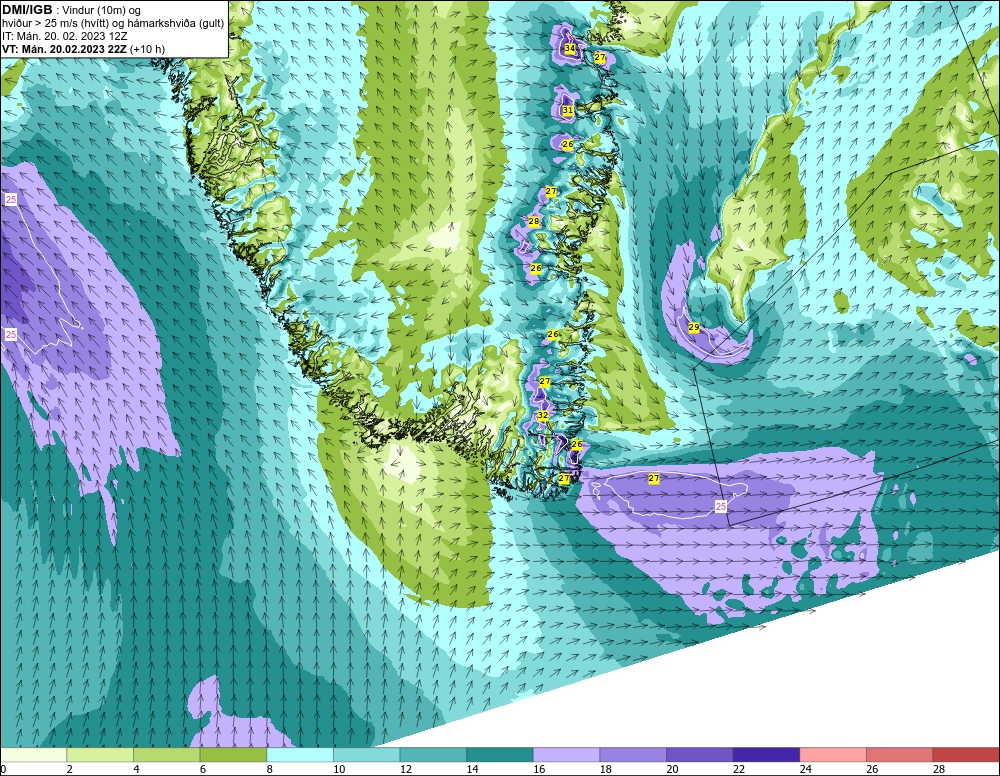The width and height of the screenshot is (1000, 776).
Task: Pick the red legend swatch above 28 m/s
Action: point(966,755)
